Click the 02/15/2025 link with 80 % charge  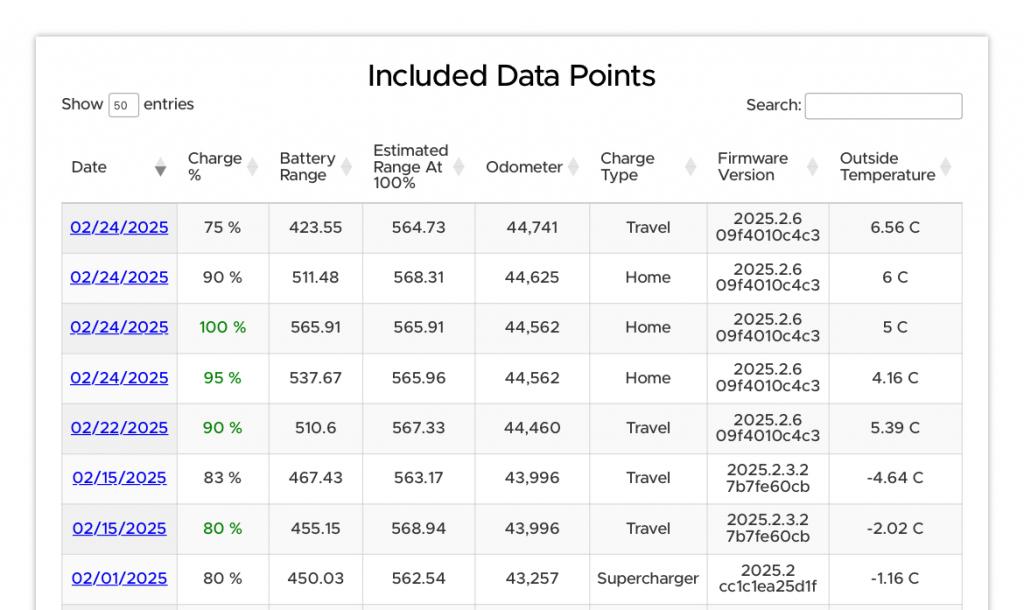click(119, 528)
